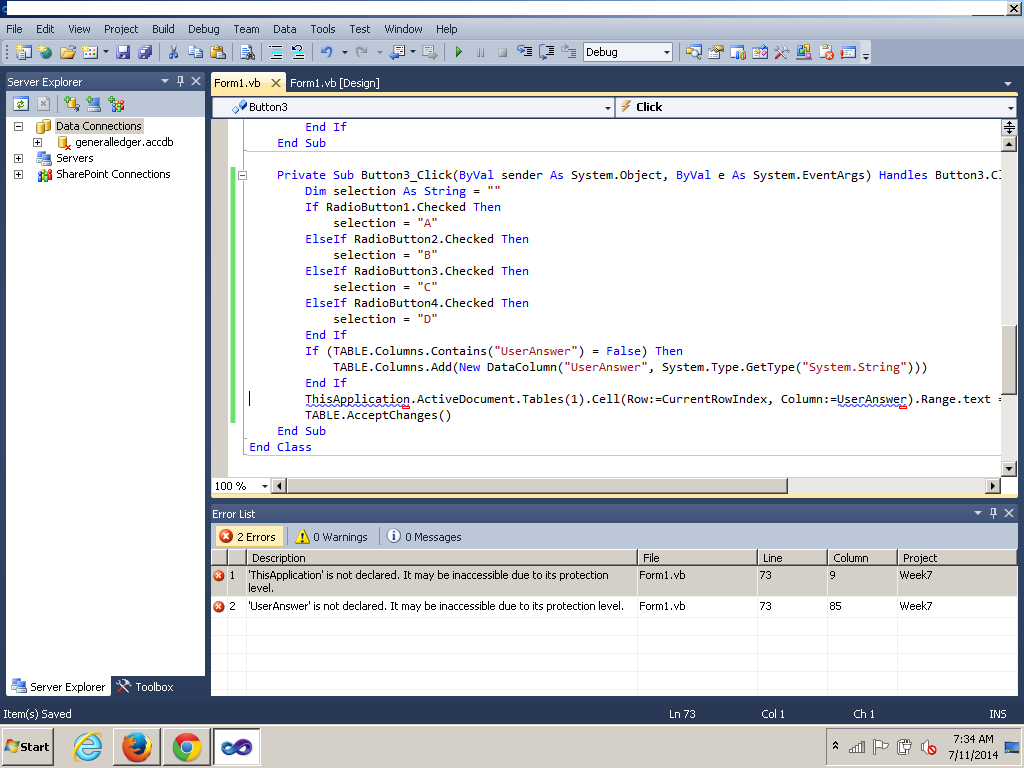Click the Cut scissors icon
This screenshot has height=768, width=1024.
tap(173, 52)
